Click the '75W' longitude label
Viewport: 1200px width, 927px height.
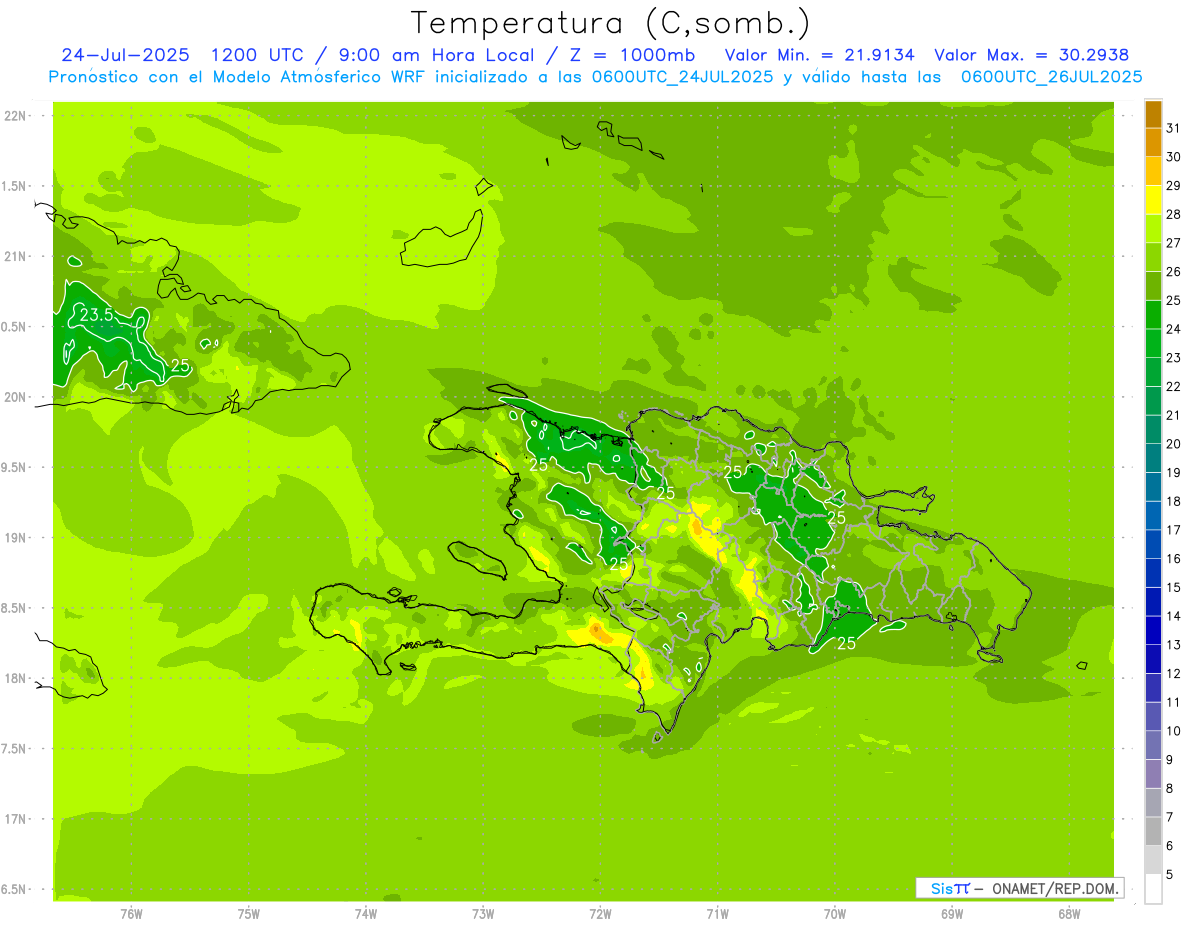click(x=249, y=914)
